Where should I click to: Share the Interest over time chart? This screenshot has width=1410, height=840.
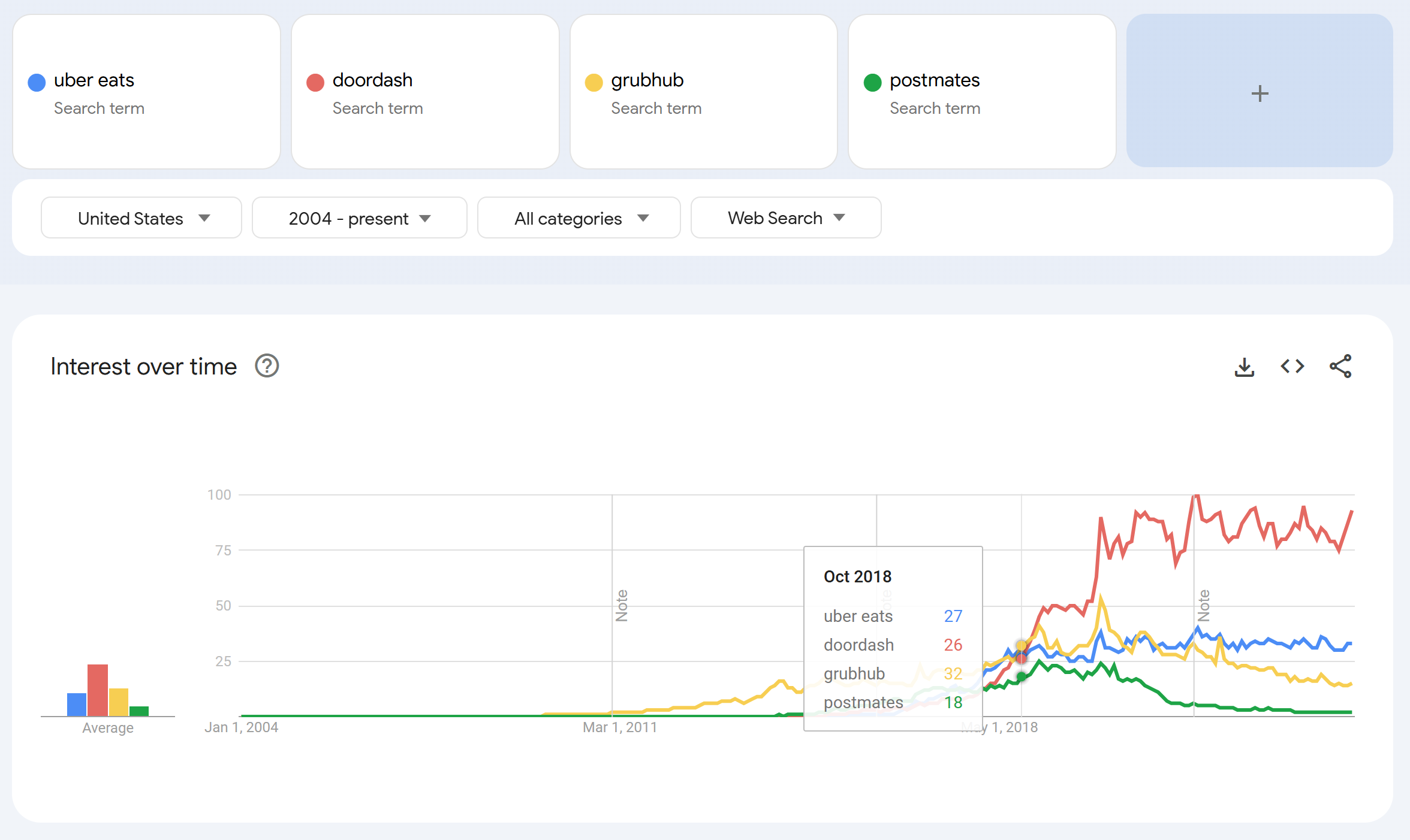pos(1340,366)
